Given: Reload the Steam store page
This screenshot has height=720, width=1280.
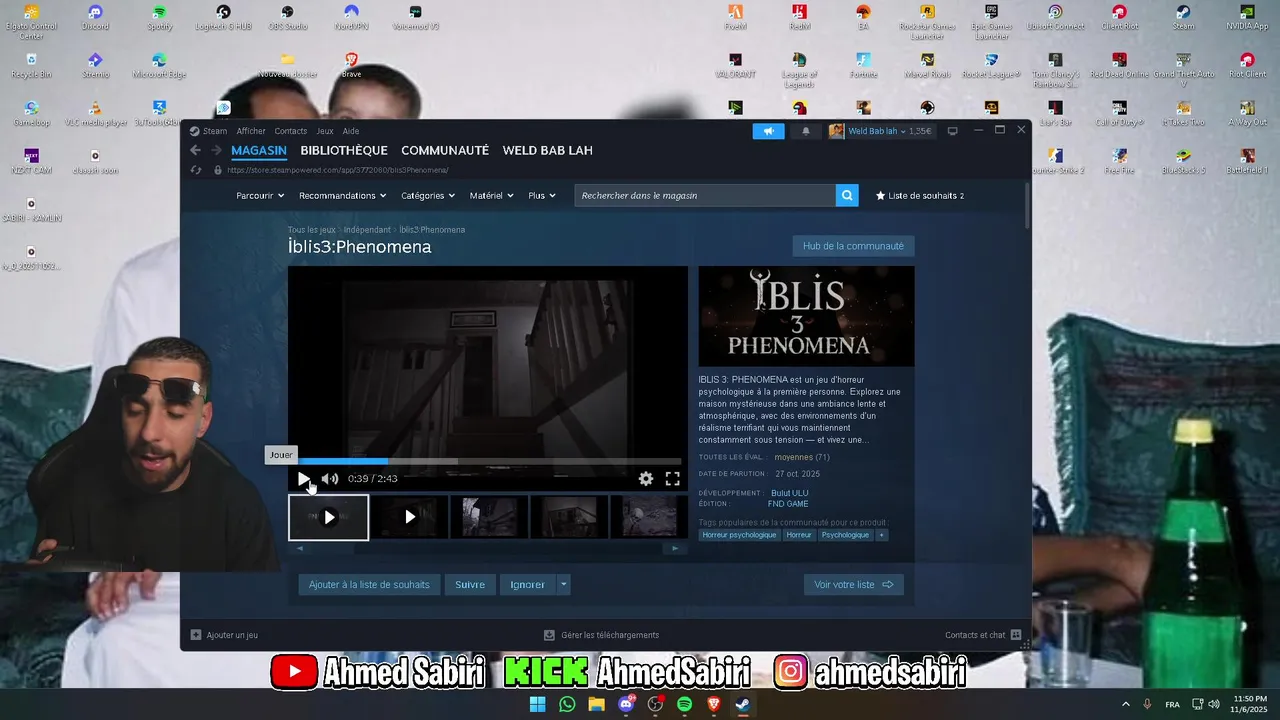Looking at the screenshot, I should [196, 170].
